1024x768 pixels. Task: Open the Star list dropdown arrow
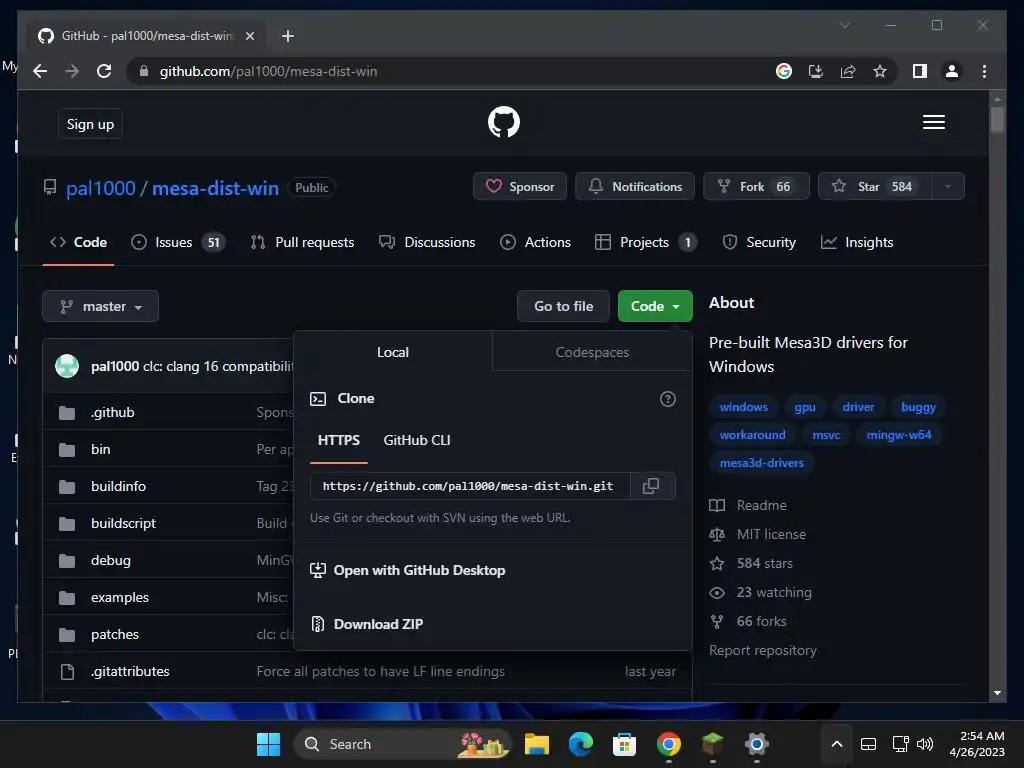pos(948,187)
